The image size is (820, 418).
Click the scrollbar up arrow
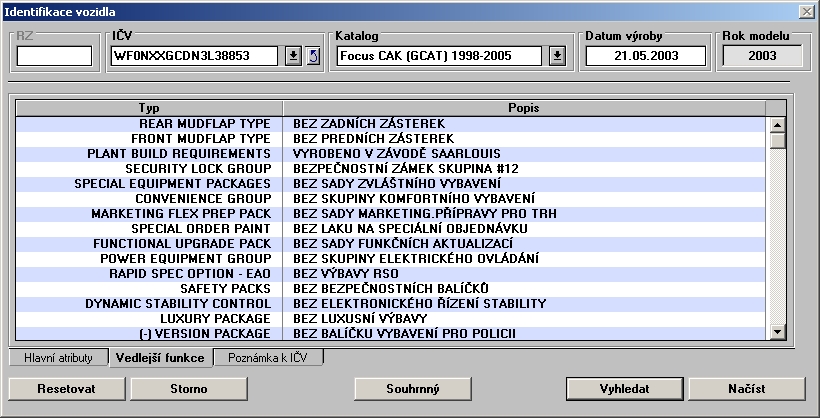pyautogui.click(x=777, y=124)
